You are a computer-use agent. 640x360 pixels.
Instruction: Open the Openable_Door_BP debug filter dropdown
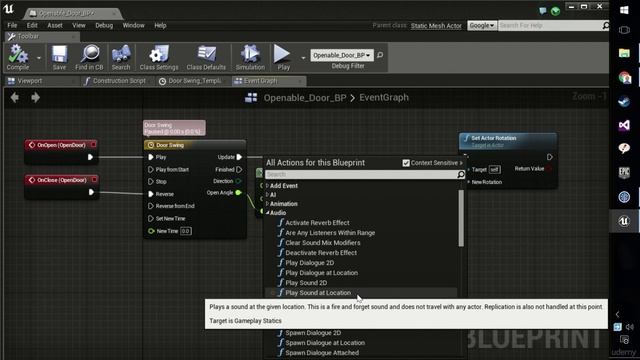(342, 55)
